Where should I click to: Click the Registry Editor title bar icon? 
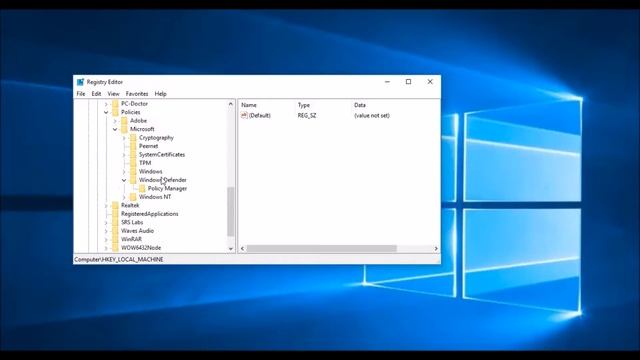coord(80,82)
